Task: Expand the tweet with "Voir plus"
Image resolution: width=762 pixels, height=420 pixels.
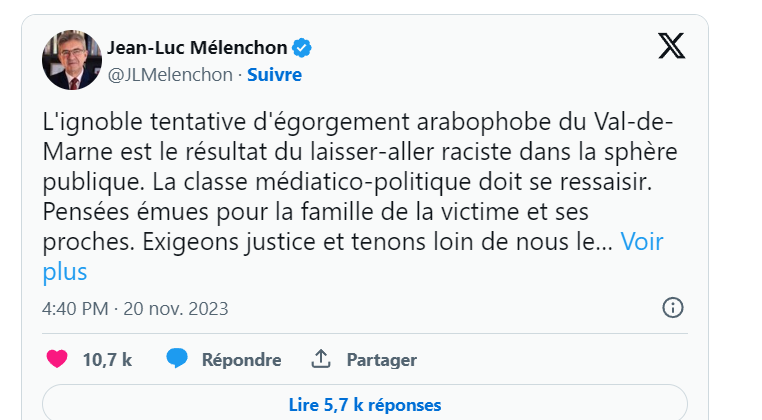Action: point(642,241)
